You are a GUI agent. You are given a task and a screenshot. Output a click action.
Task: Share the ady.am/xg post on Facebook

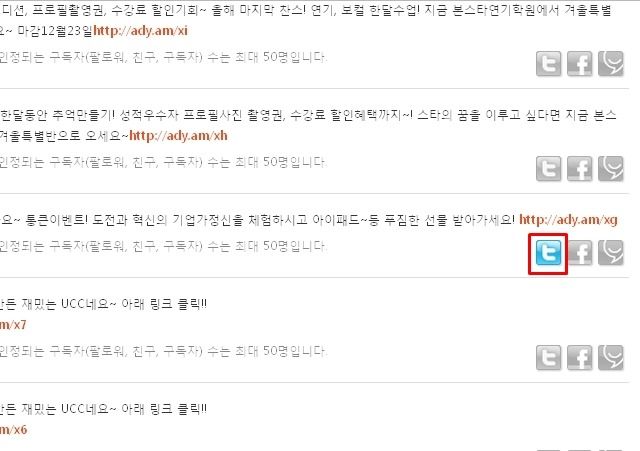pos(580,253)
